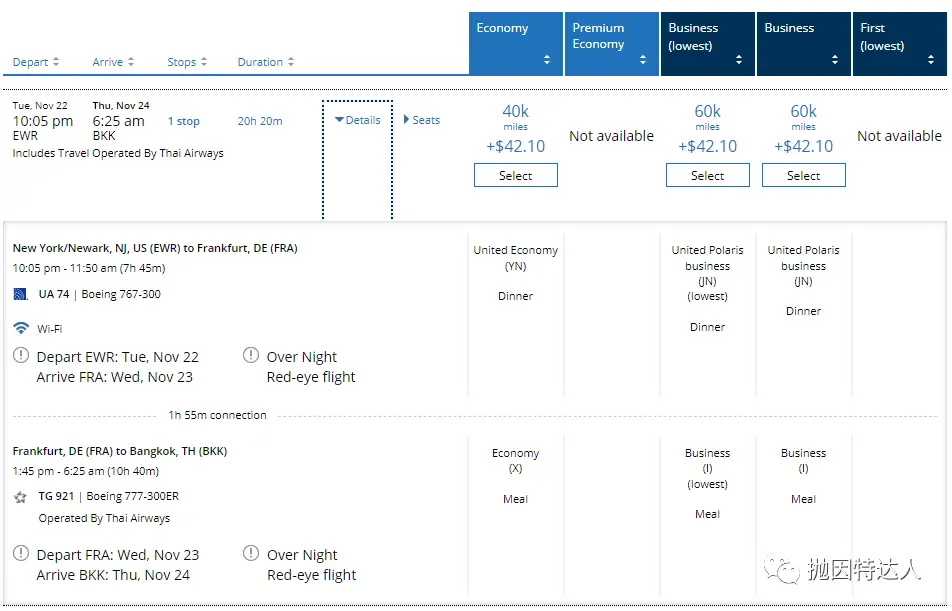The width and height of the screenshot is (952, 611).
Task: Click the Star Alliance icon beside TG 921
Action: click(20, 497)
